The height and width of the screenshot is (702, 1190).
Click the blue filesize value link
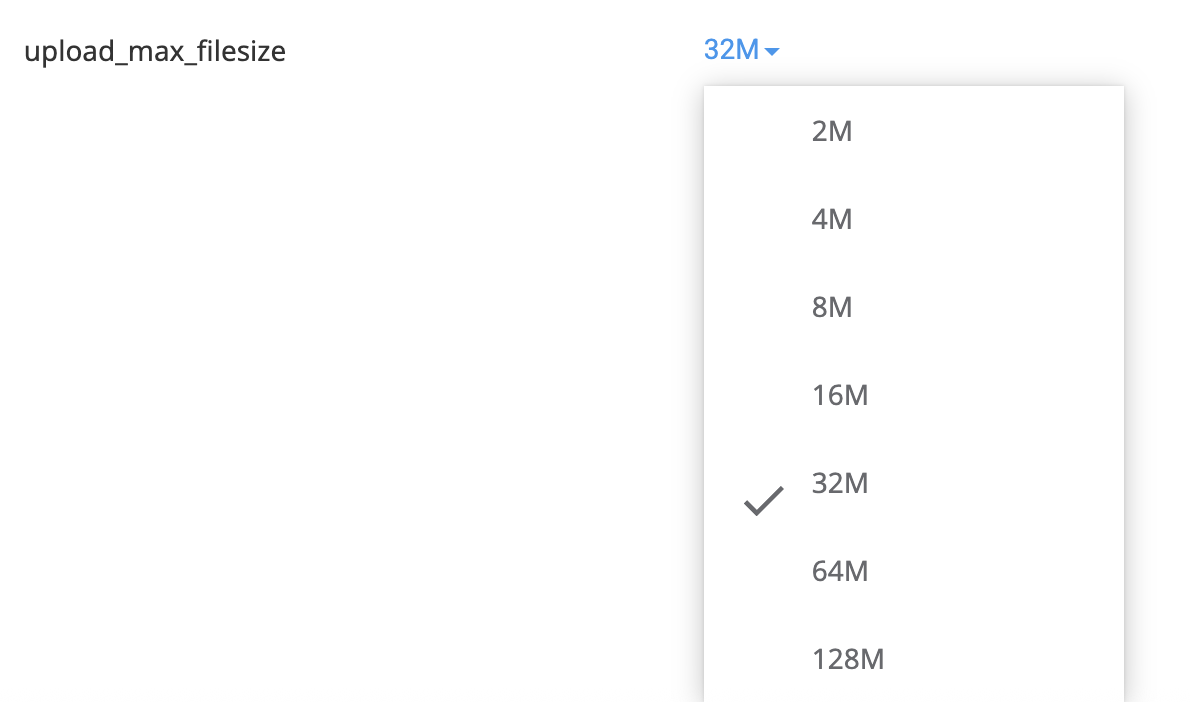pyautogui.click(x=731, y=50)
